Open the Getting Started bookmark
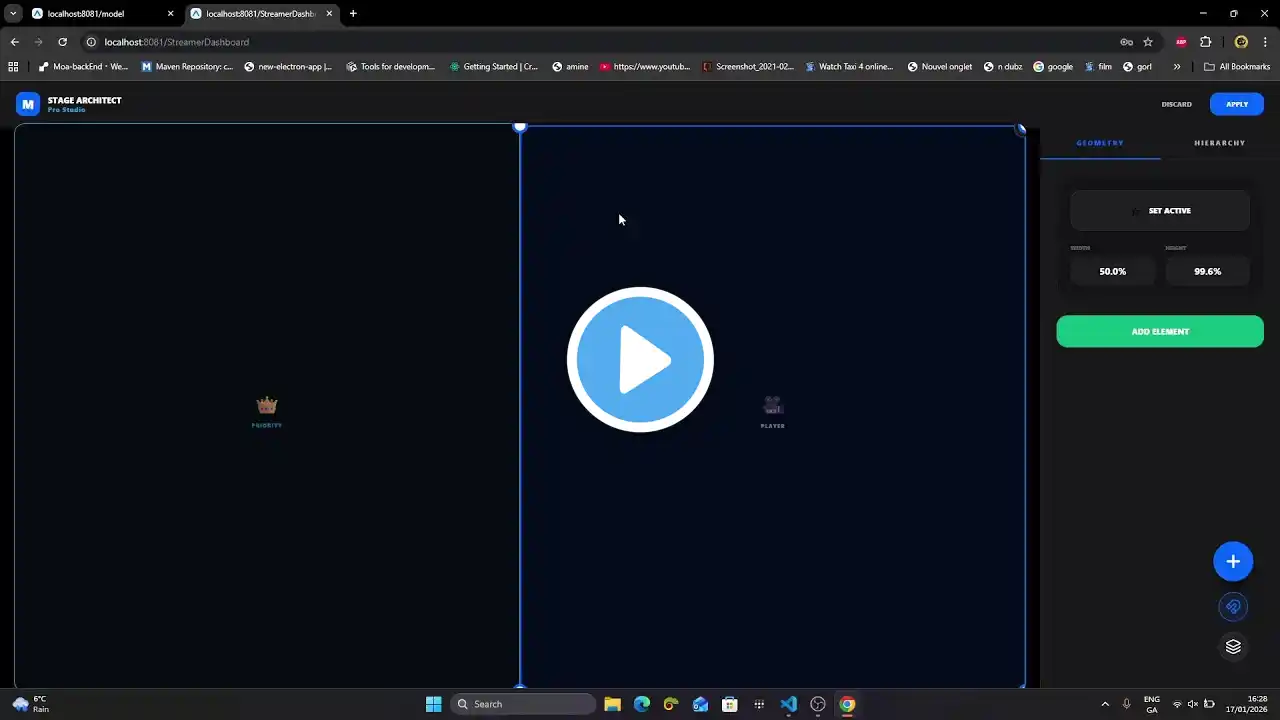 point(493,67)
